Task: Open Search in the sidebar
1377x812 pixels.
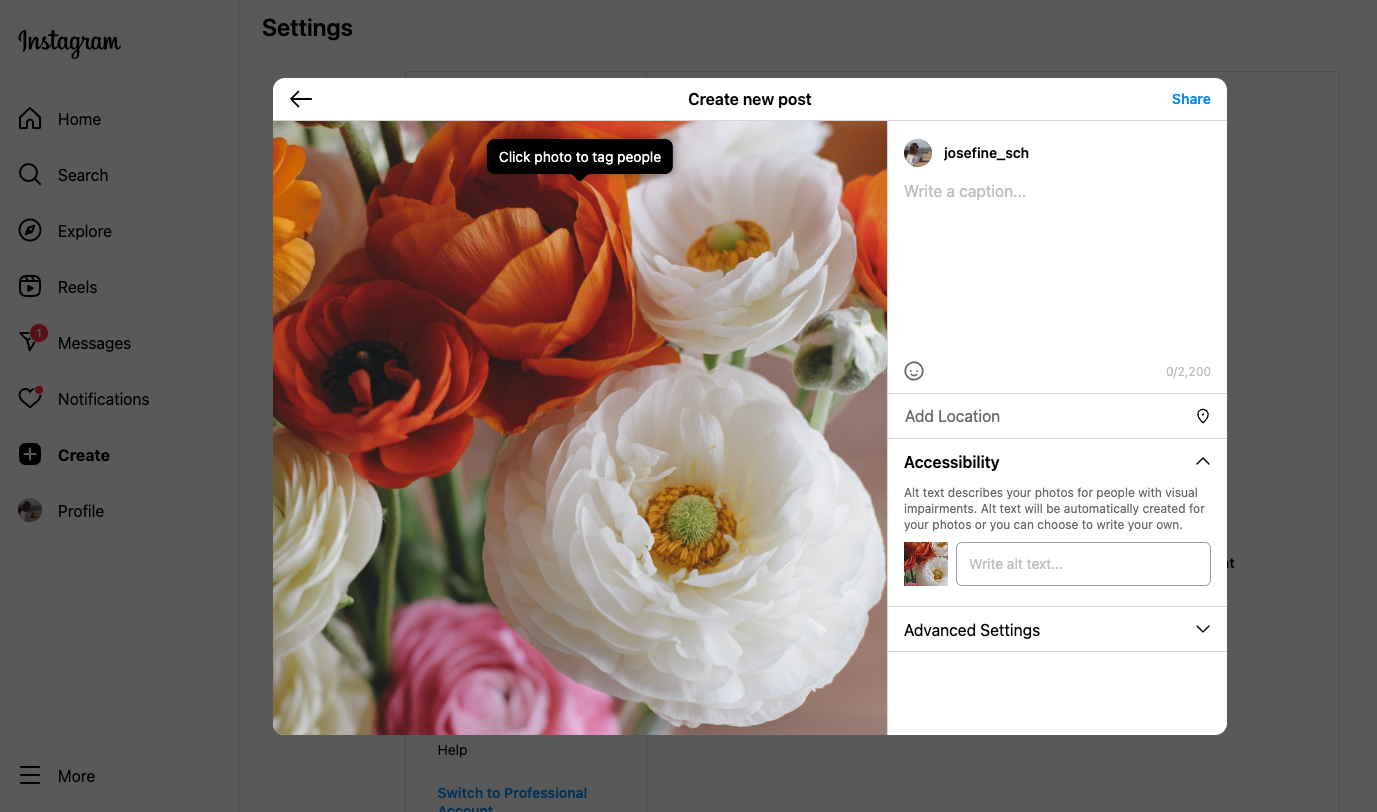Action: click(x=83, y=175)
